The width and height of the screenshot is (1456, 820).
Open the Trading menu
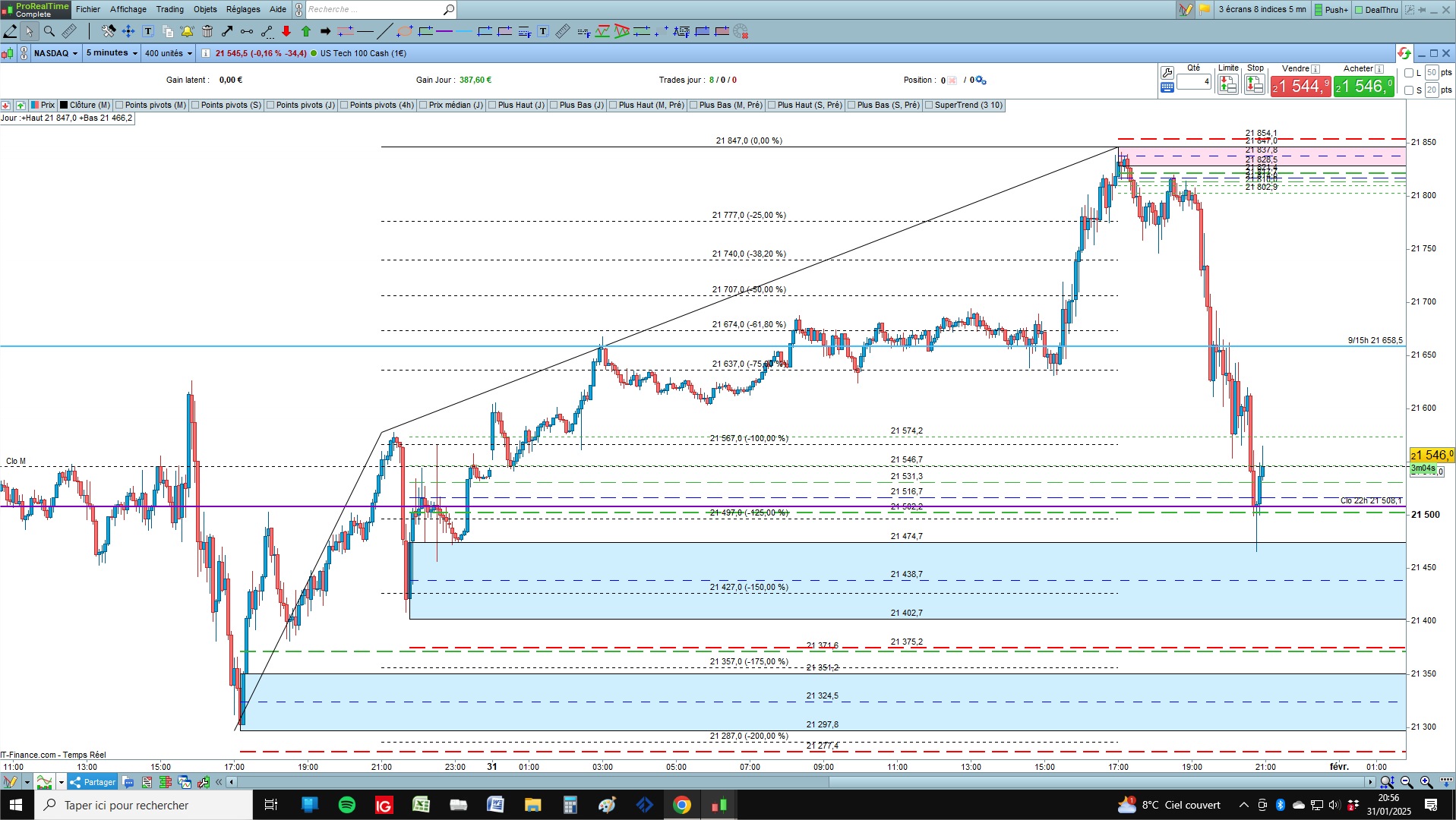169,9
